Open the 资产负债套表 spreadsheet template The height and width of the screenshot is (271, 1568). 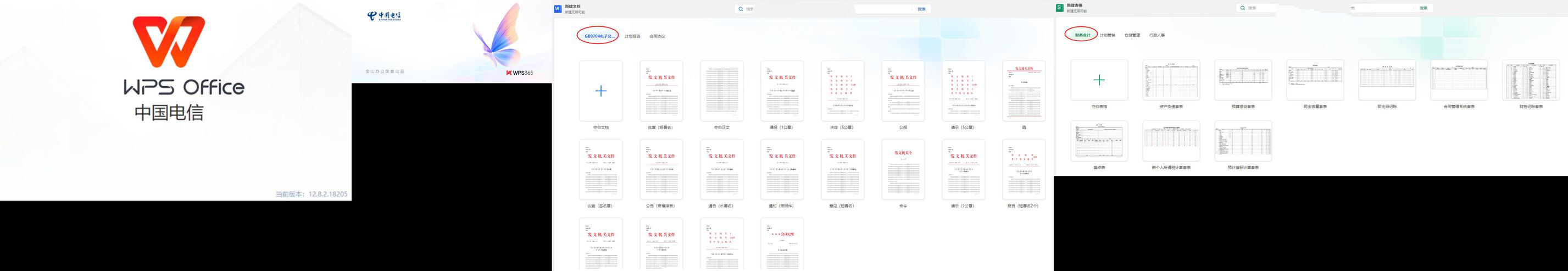click(1171, 80)
